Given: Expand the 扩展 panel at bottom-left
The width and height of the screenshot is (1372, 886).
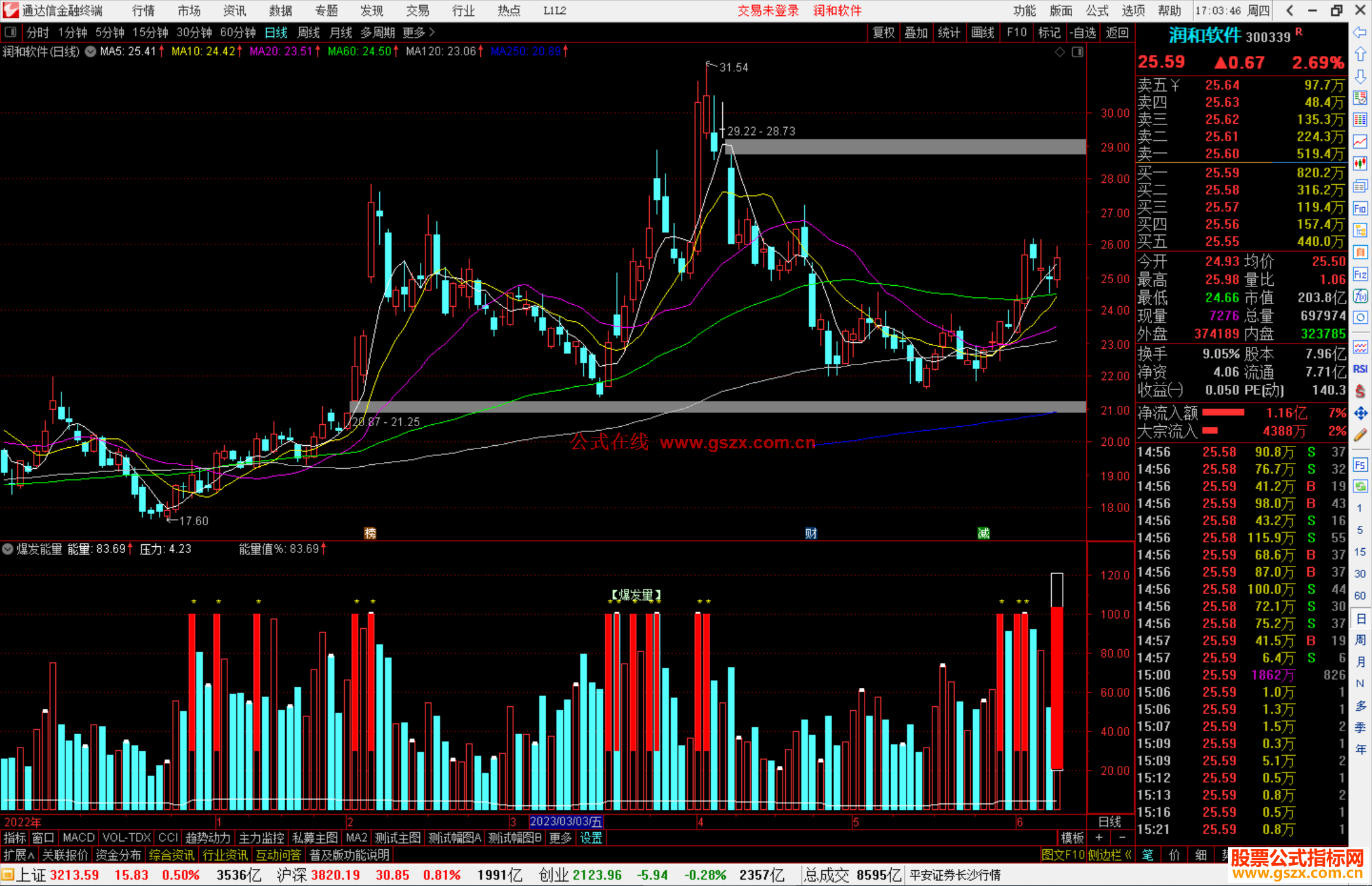Looking at the screenshot, I should 19,855.
